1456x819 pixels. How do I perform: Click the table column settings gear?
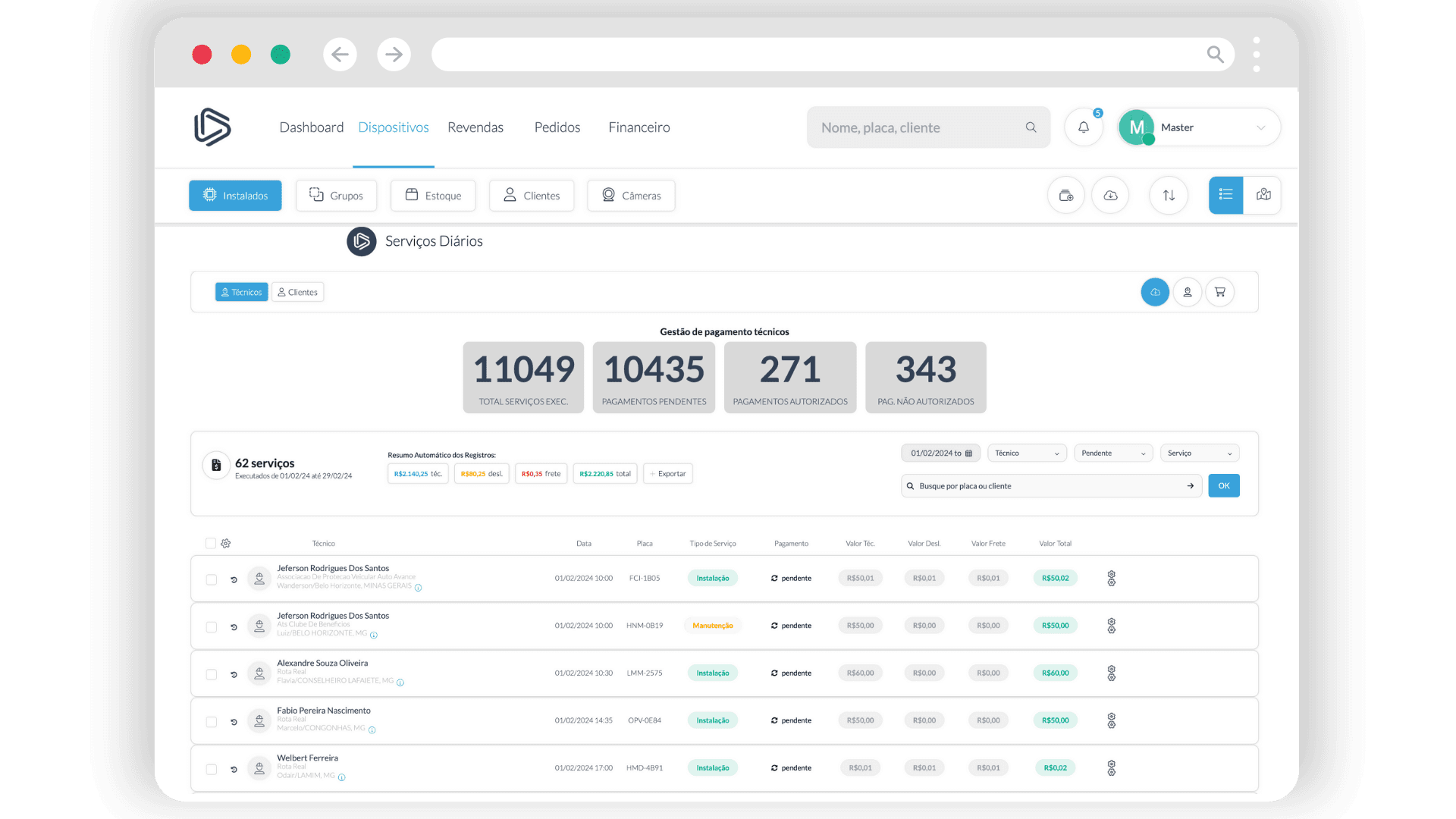click(225, 543)
